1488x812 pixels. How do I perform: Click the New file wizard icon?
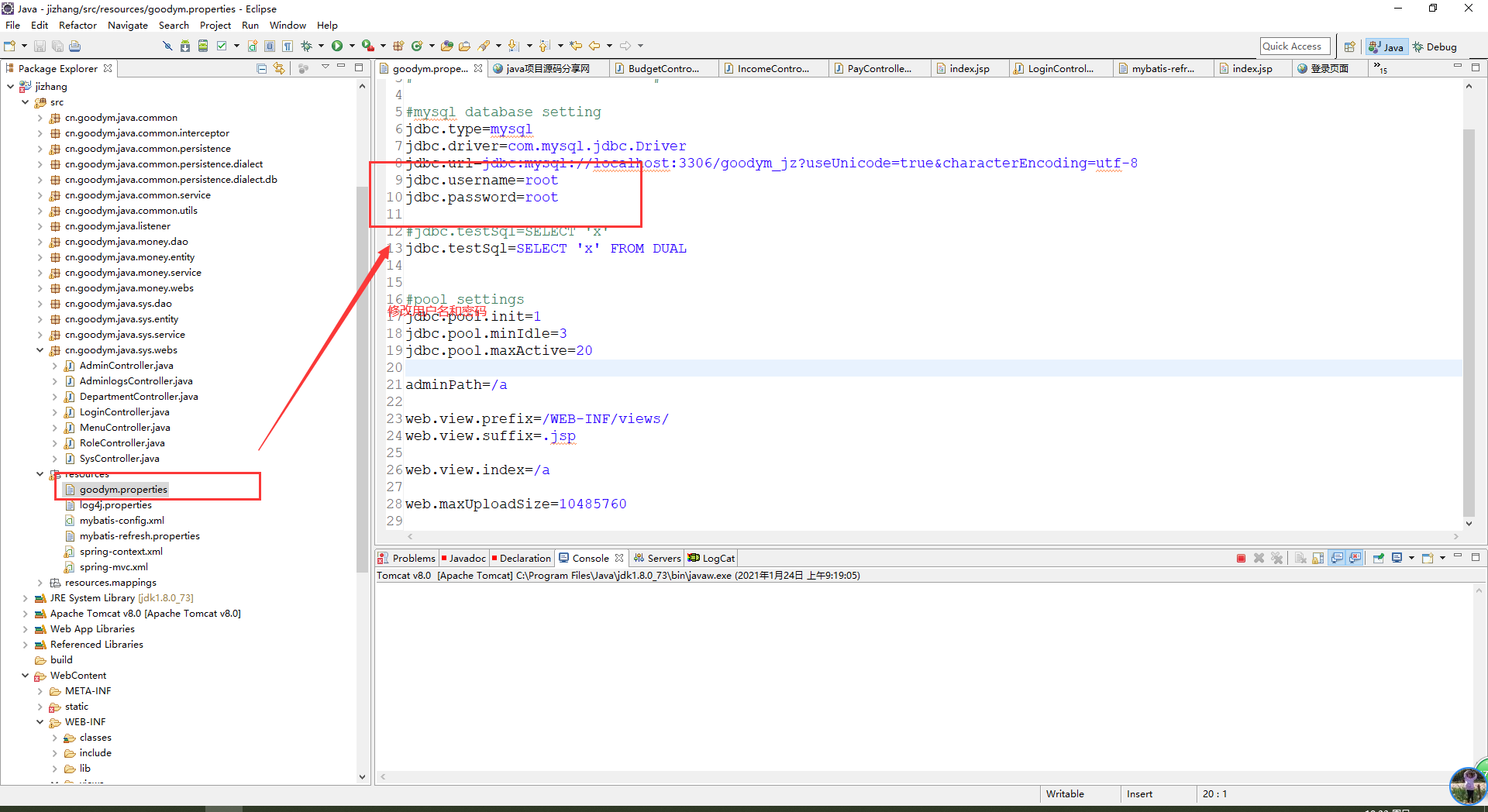[x=10, y=46]
